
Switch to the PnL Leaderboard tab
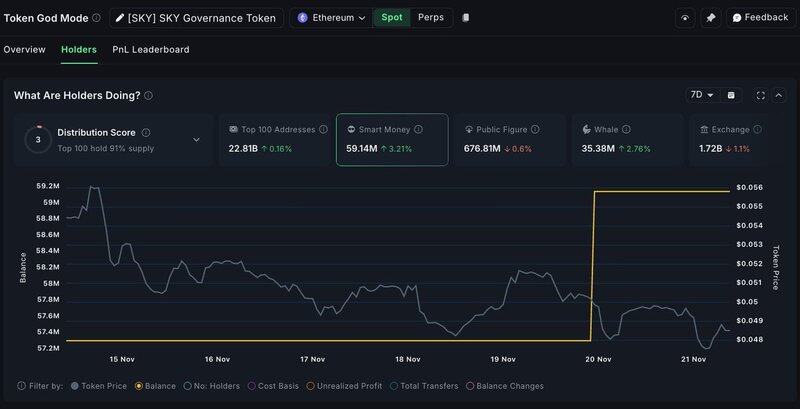click(x=151, y=49)
